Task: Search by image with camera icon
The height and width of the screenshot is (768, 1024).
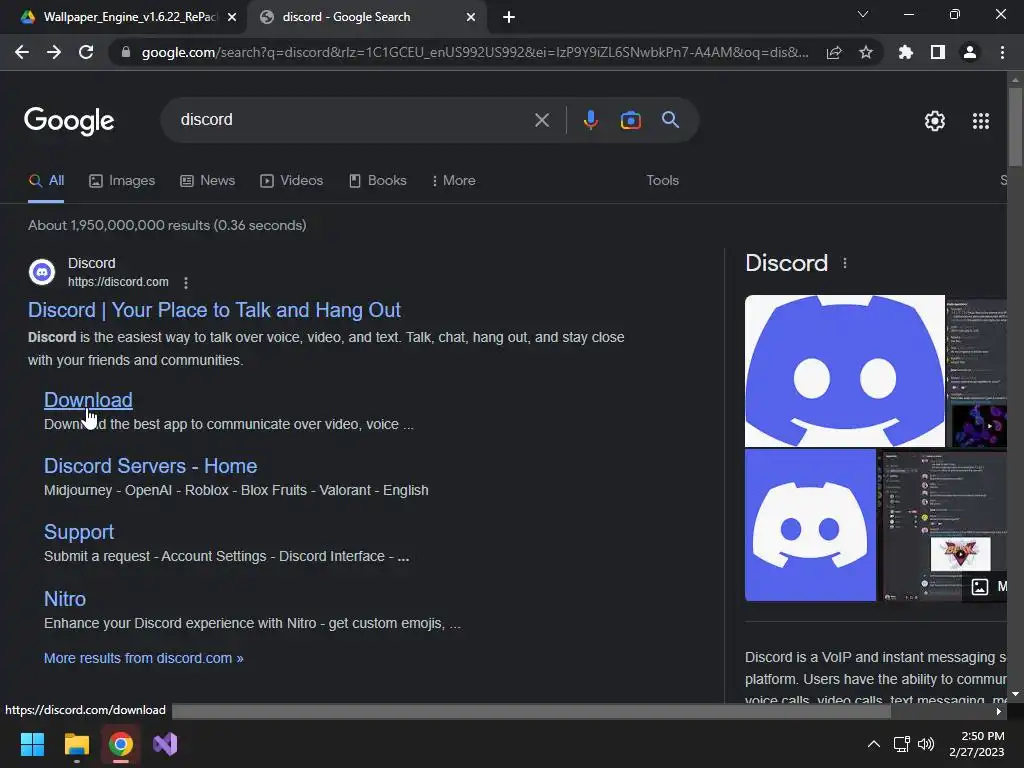Action: click(630, 120)
